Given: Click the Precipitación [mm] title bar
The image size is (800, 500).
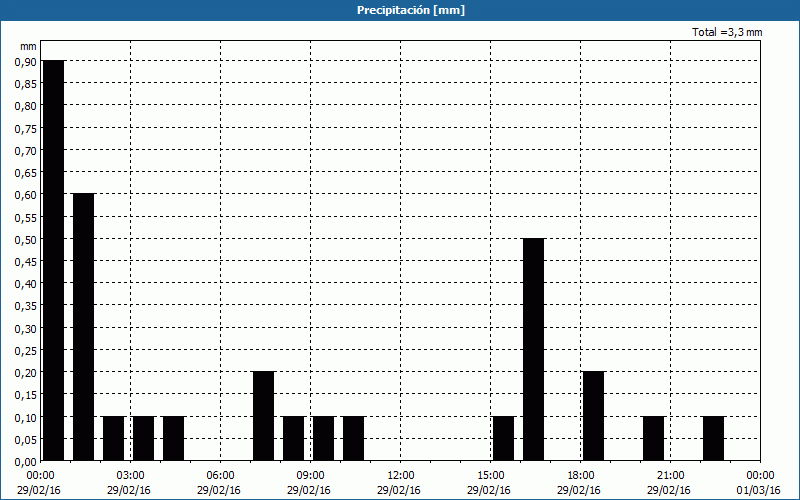Looking at the screenshot, I should click(400, 10).
